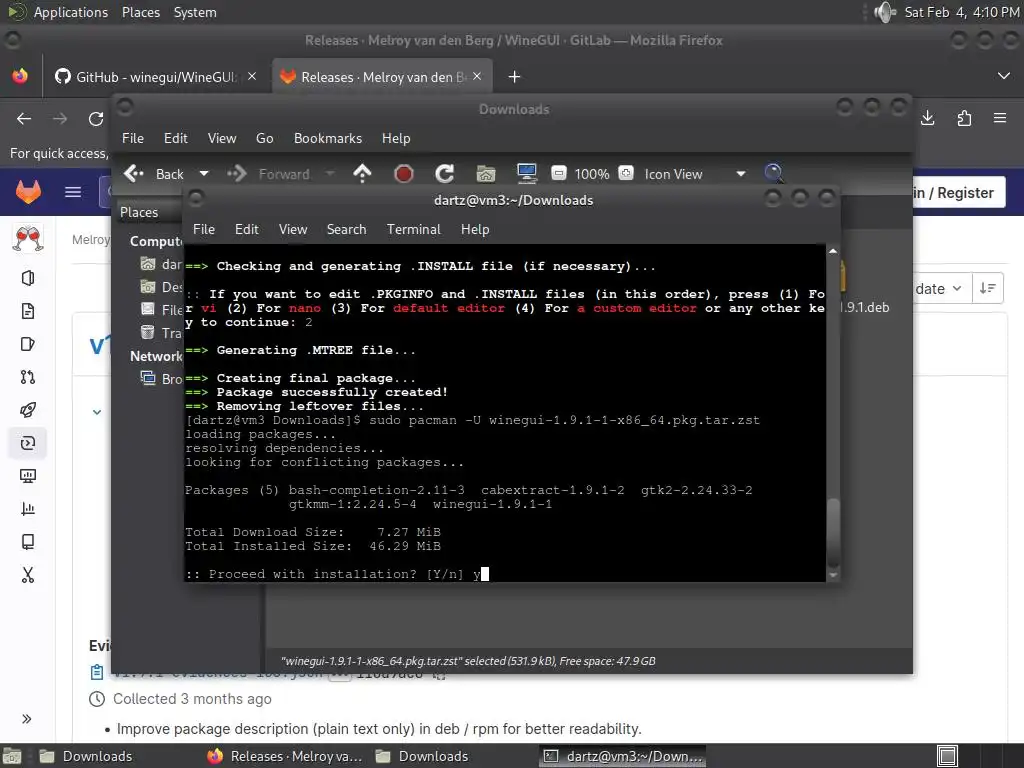
Task: Open the Places sidebar selector in file manager
Action: pos(150,212)
